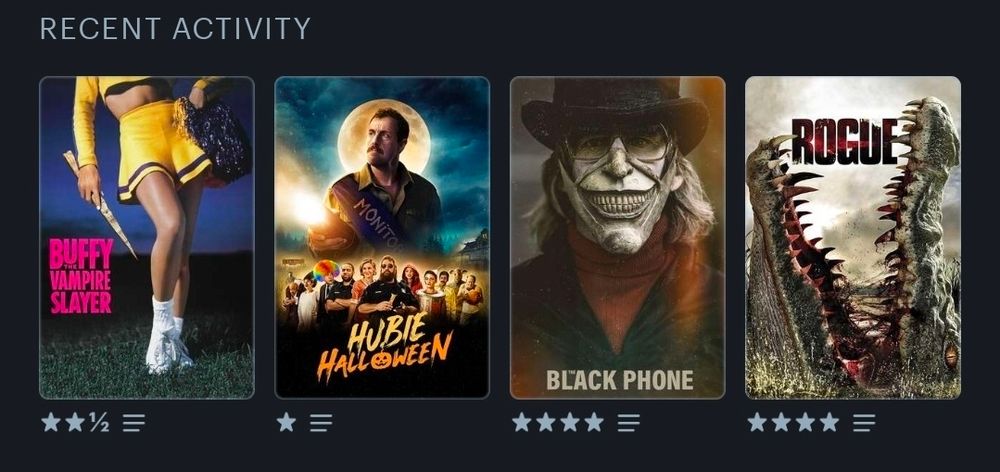Click the second star under The Black Phone
The width and height of the screenshot is (1000, 472).
tap(546, 422)
